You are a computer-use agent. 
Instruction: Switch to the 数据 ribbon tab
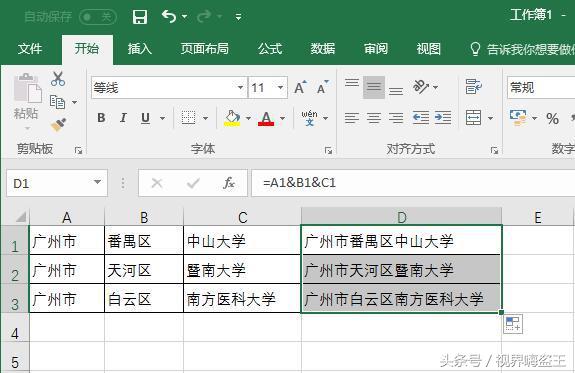click(323, 49)
